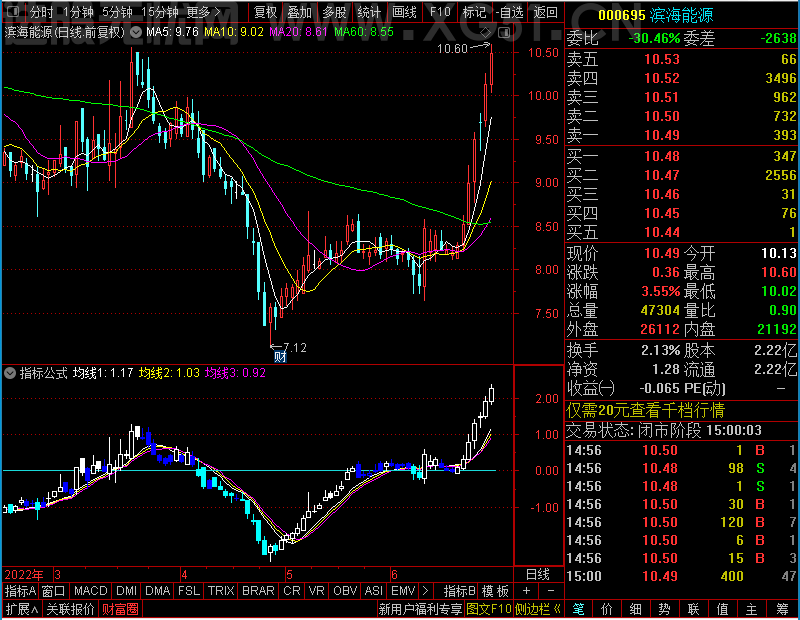Open F10 company info
Viewport: 800px width, 620px height.
click(x=440, y=12)
